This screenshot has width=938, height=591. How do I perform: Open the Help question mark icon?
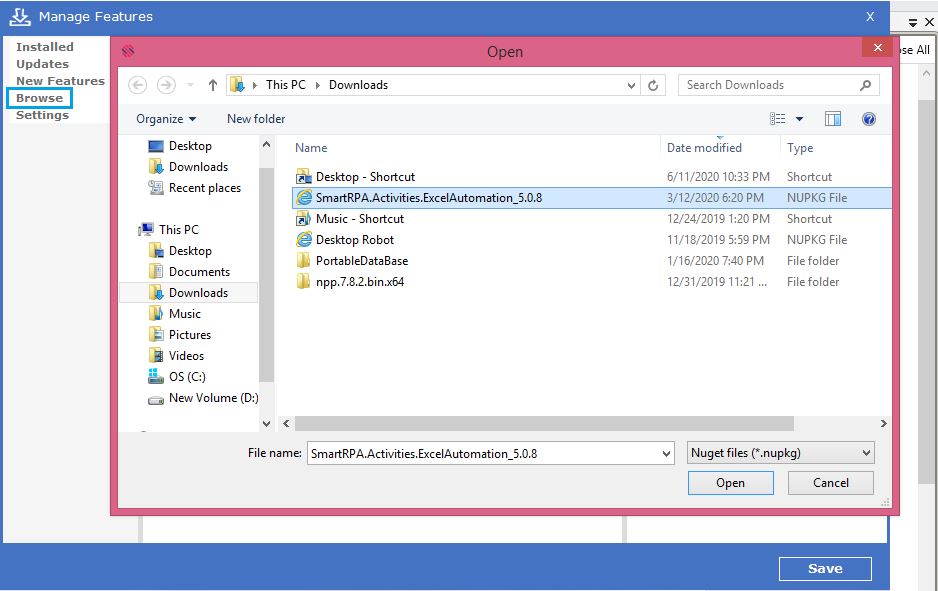click(868, 119)
